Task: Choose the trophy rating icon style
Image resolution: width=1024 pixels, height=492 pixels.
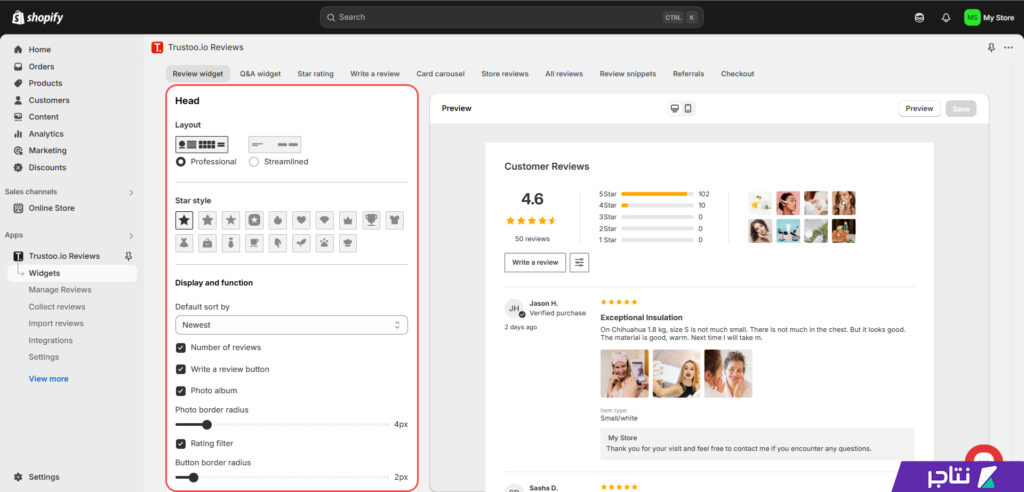Action: tap(371, 220)
